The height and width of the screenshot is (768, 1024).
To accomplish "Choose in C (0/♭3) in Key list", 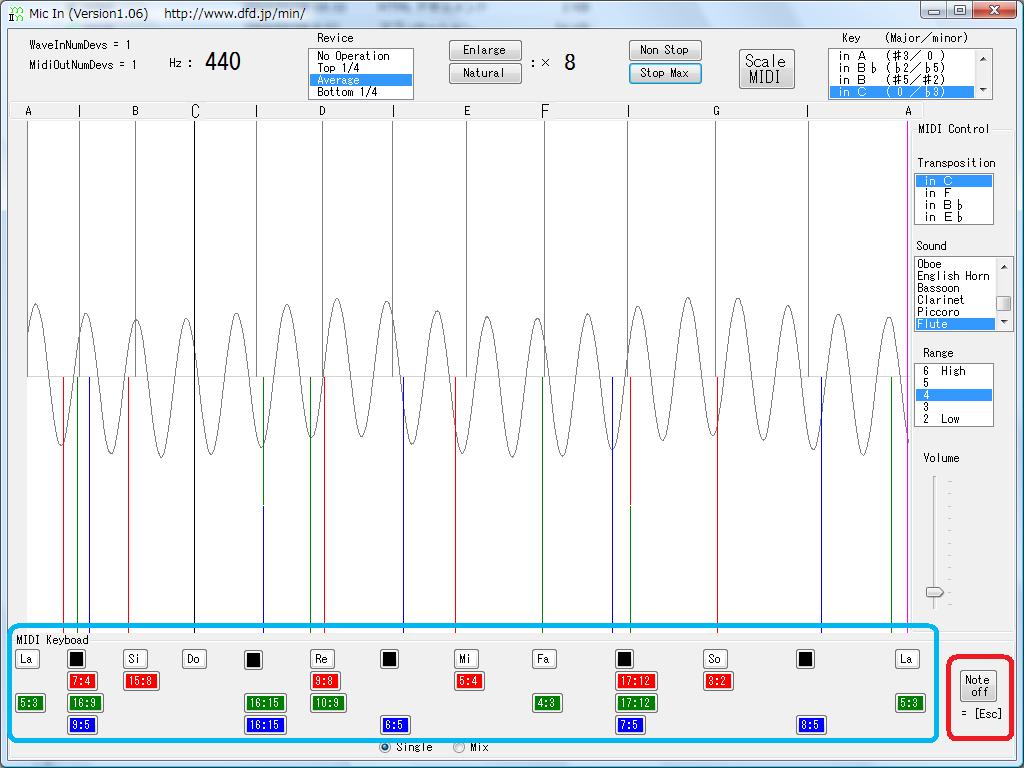I will (902, 92).
